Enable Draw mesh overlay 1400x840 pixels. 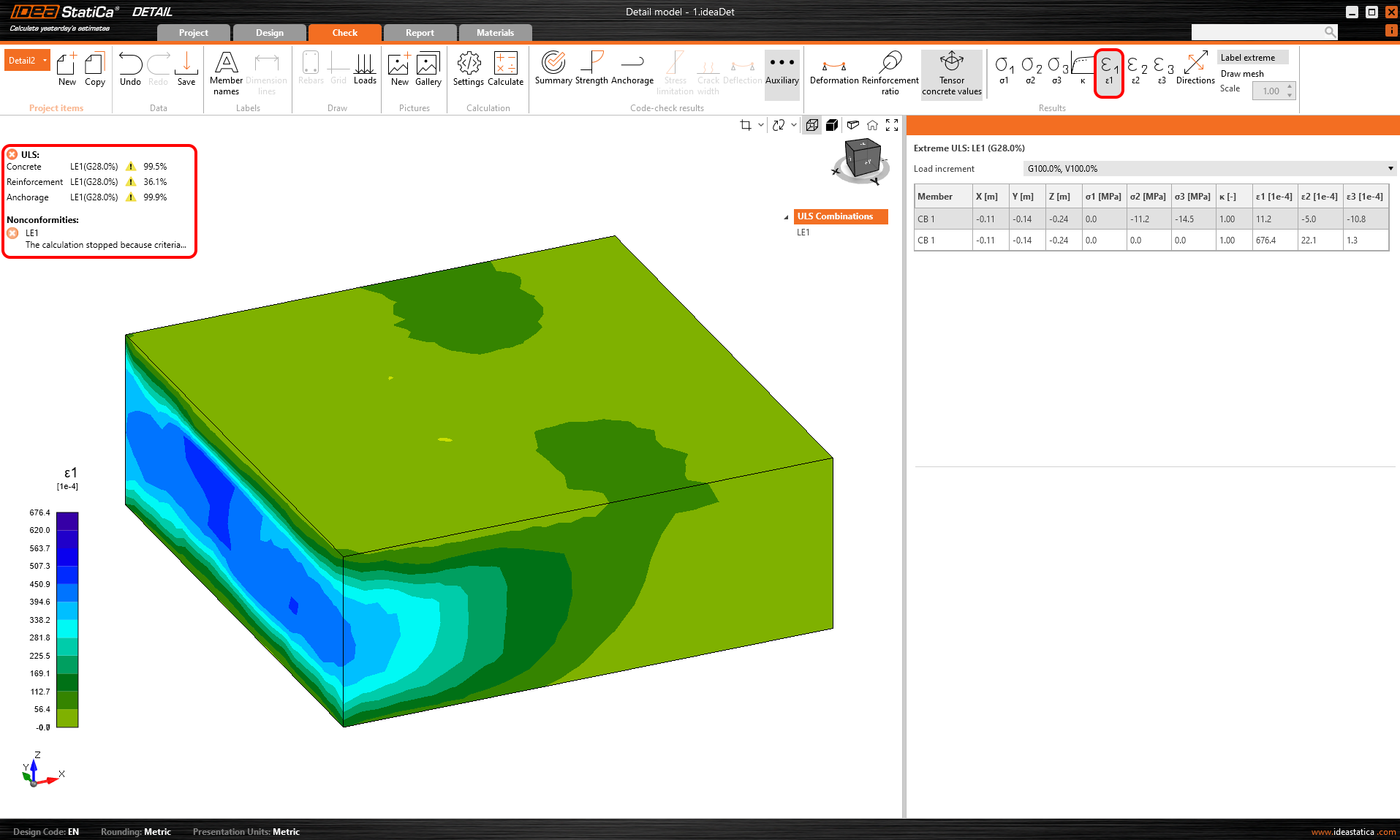pyautogui.click(x=1241, y=73)
